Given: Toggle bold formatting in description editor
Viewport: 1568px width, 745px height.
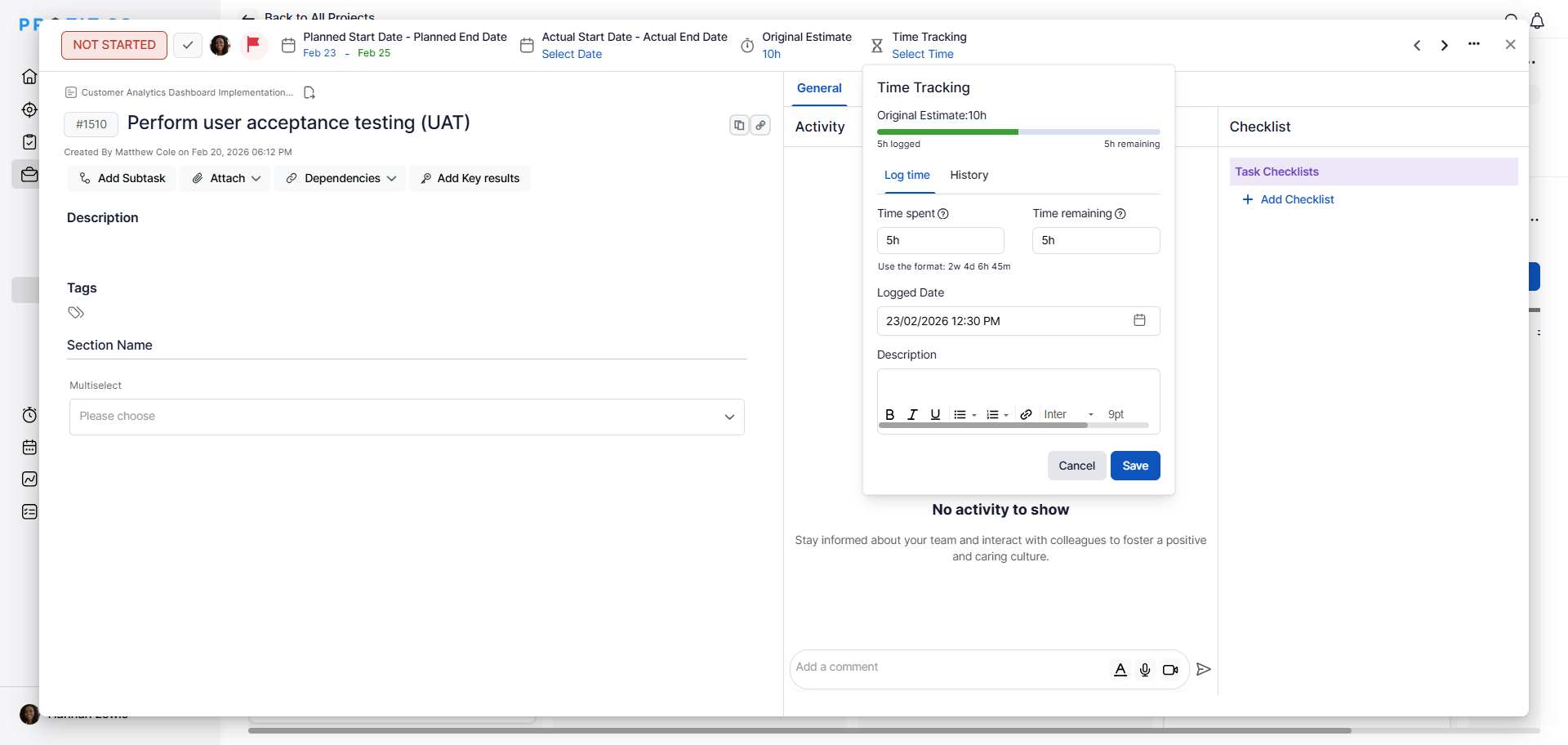Looking at the screenshot, I should [889, 414].
